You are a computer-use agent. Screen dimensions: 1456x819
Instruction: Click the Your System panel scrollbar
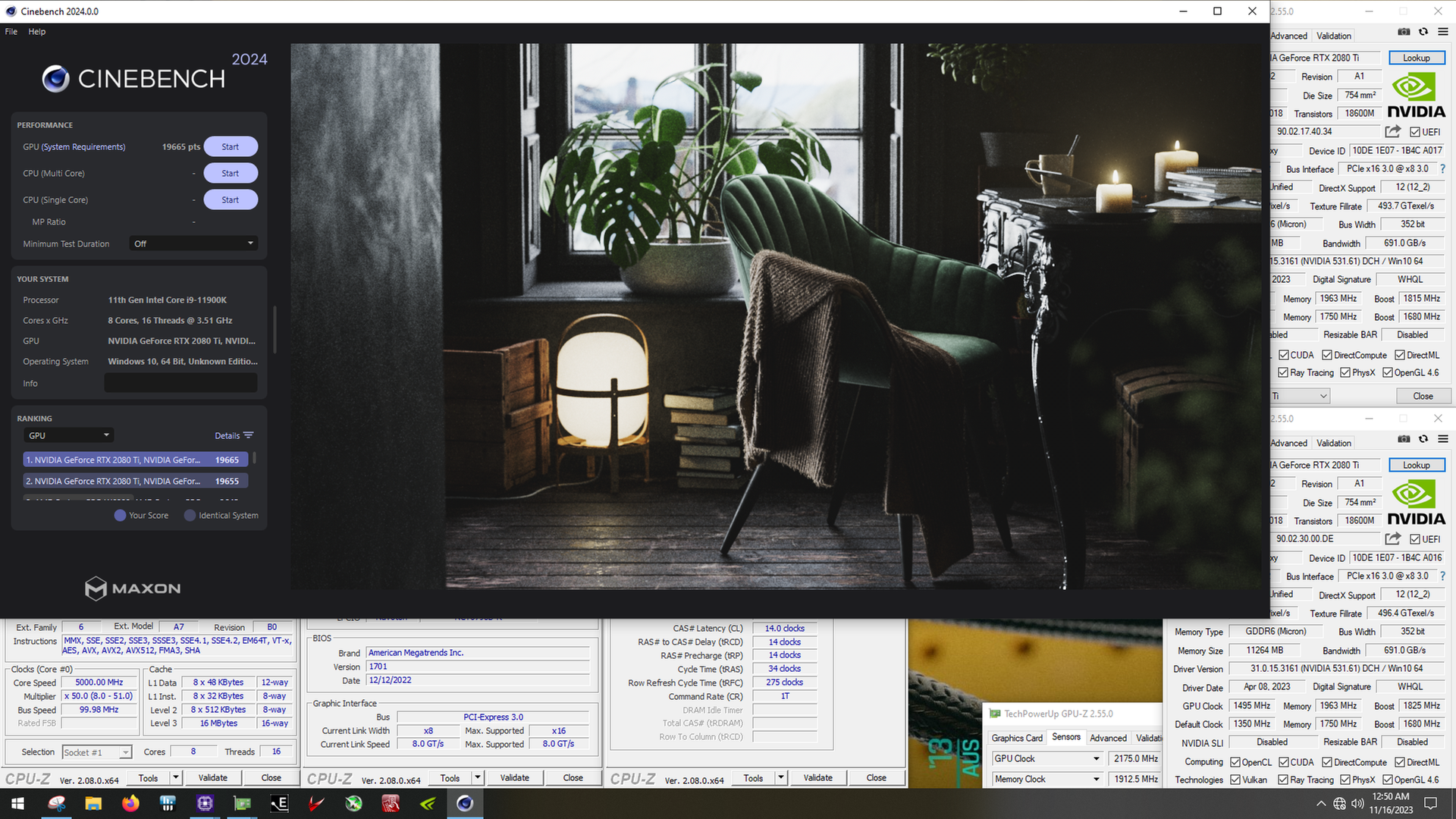tap(274, 330)
